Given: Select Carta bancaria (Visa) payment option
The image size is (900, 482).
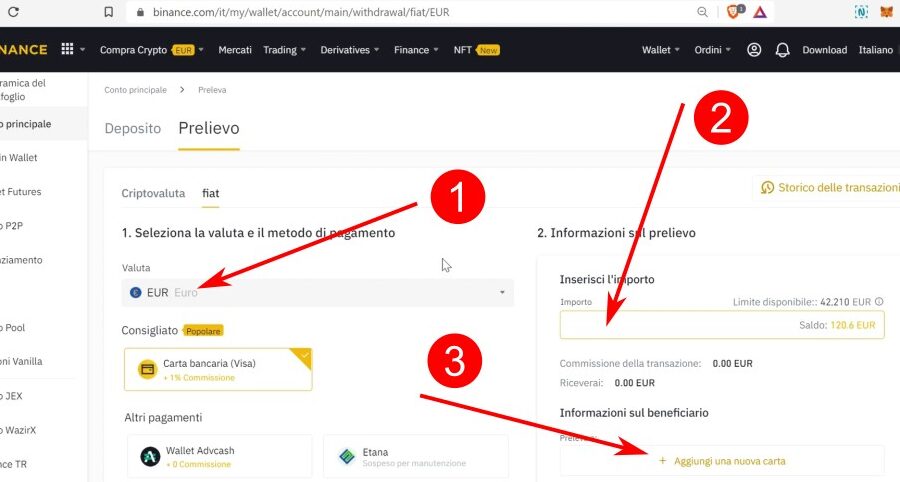Looking at the screenshot, I should point(218,370).
